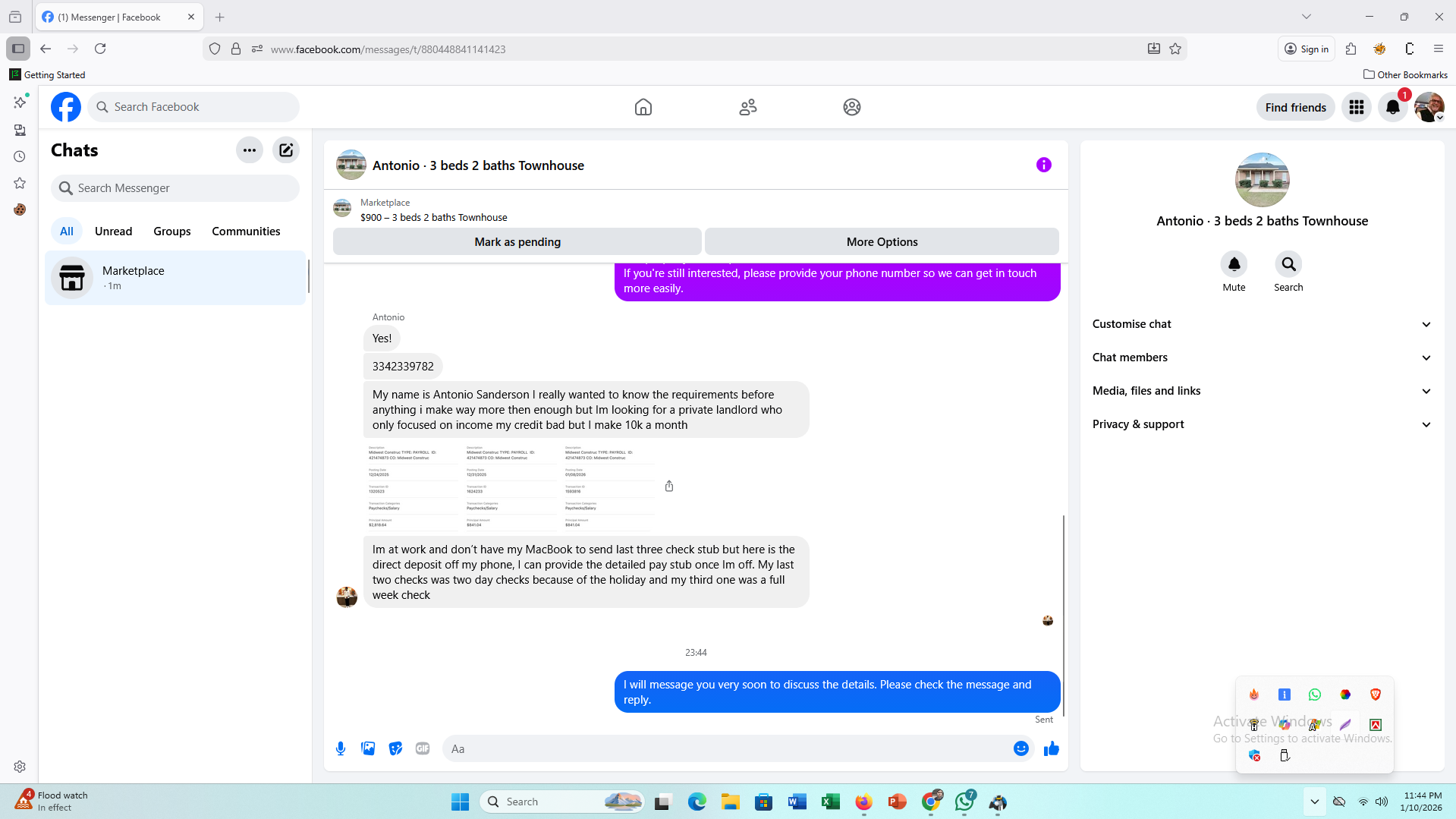Open WhatsApp from taskbar

(964, 802)
